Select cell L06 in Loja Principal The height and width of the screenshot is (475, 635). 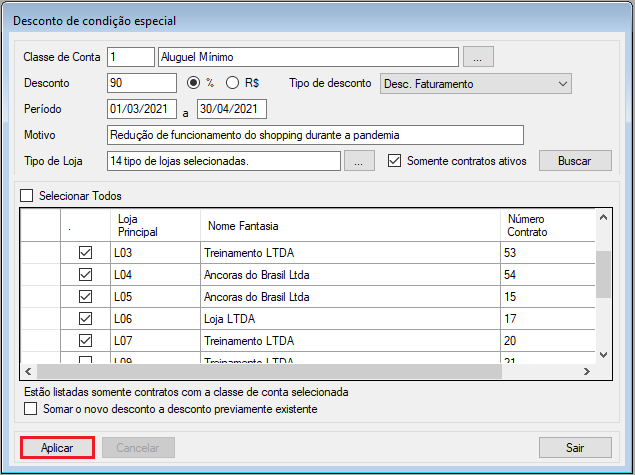click(x=156, y=319)
